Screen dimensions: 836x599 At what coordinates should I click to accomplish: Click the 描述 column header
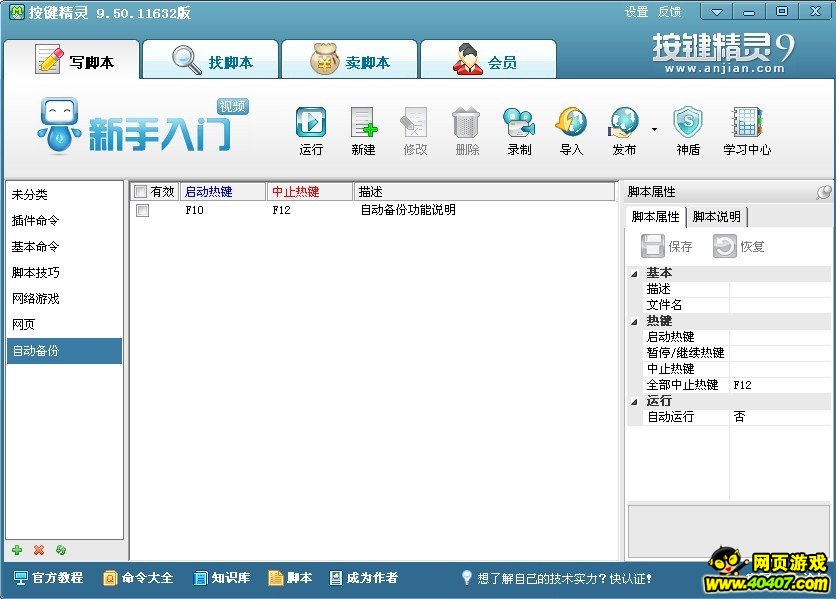click(x=484, y=191)
